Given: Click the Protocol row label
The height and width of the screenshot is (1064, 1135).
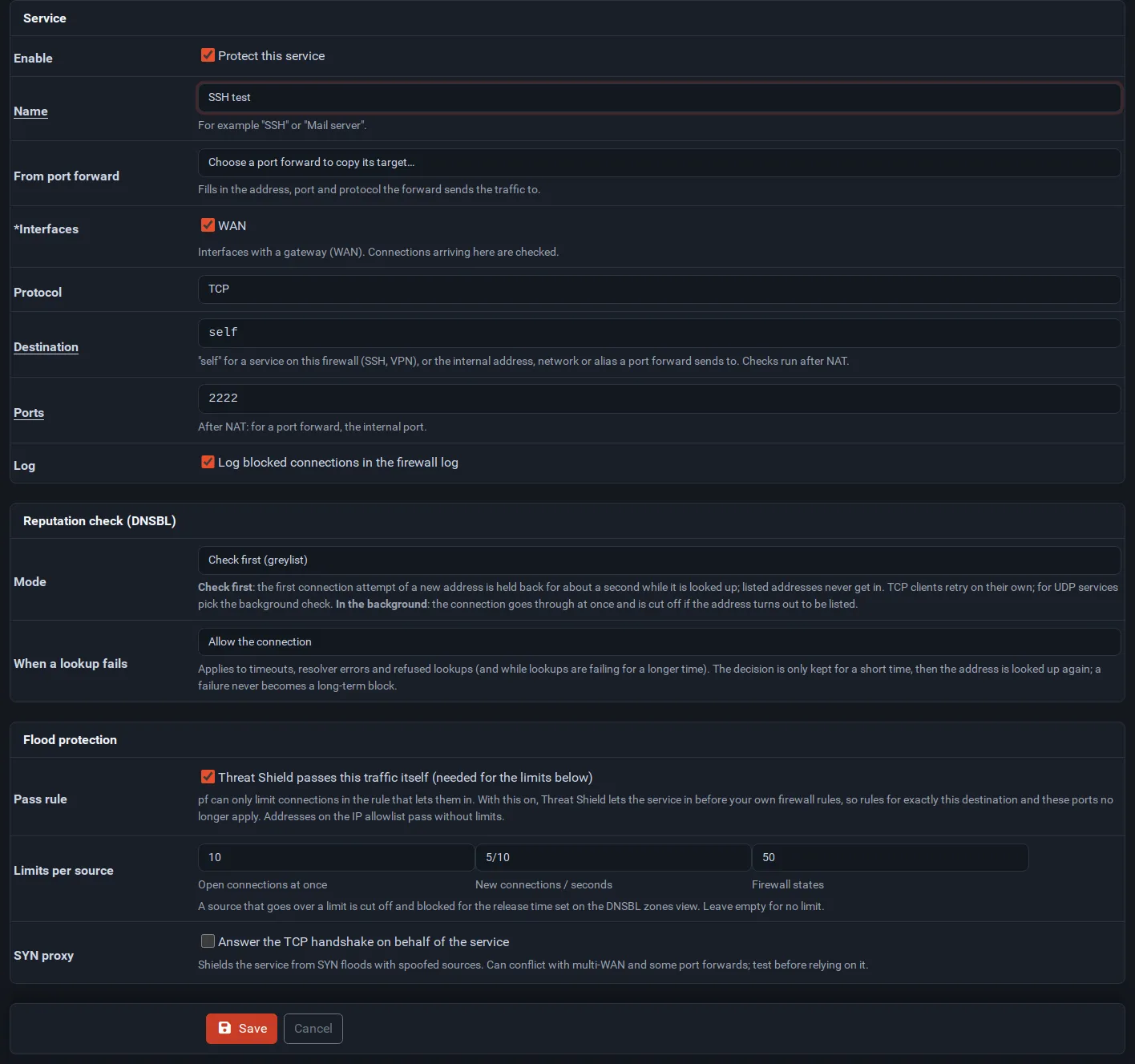Looking at the screenshot, I should click(x=38, y=293).
